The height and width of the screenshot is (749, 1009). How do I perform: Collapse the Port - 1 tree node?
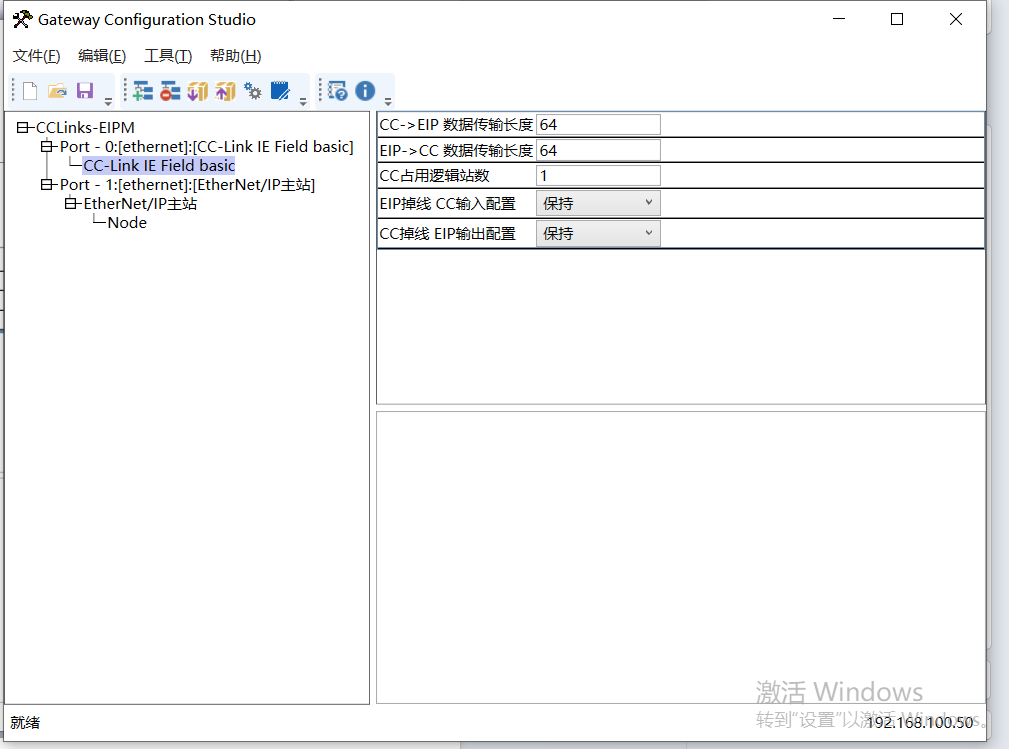click(x=46, y=185)
